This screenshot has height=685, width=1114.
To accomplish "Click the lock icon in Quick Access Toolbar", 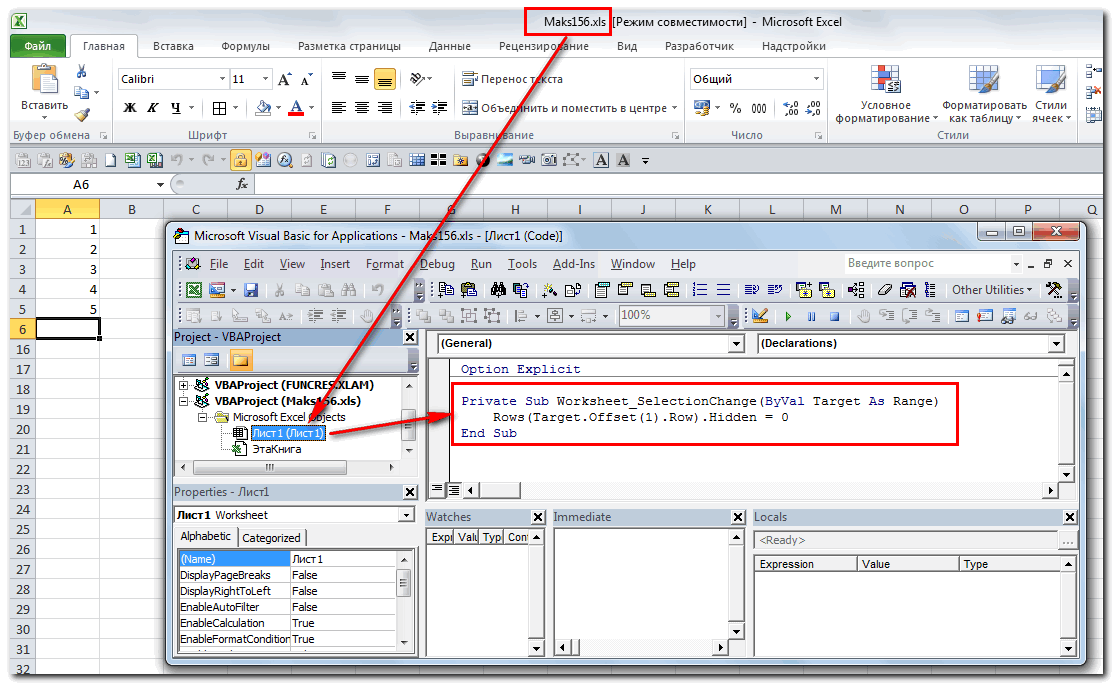I will (x=240, y=160).
